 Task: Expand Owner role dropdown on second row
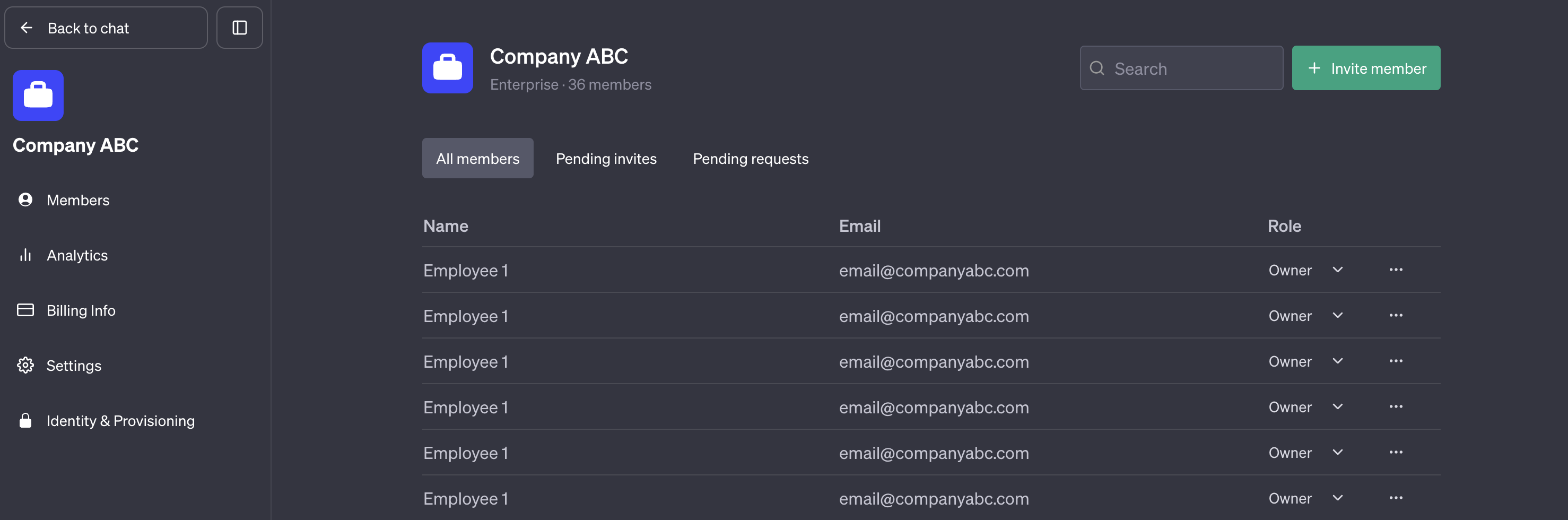pyautogui.click(x=1337, y=315)
